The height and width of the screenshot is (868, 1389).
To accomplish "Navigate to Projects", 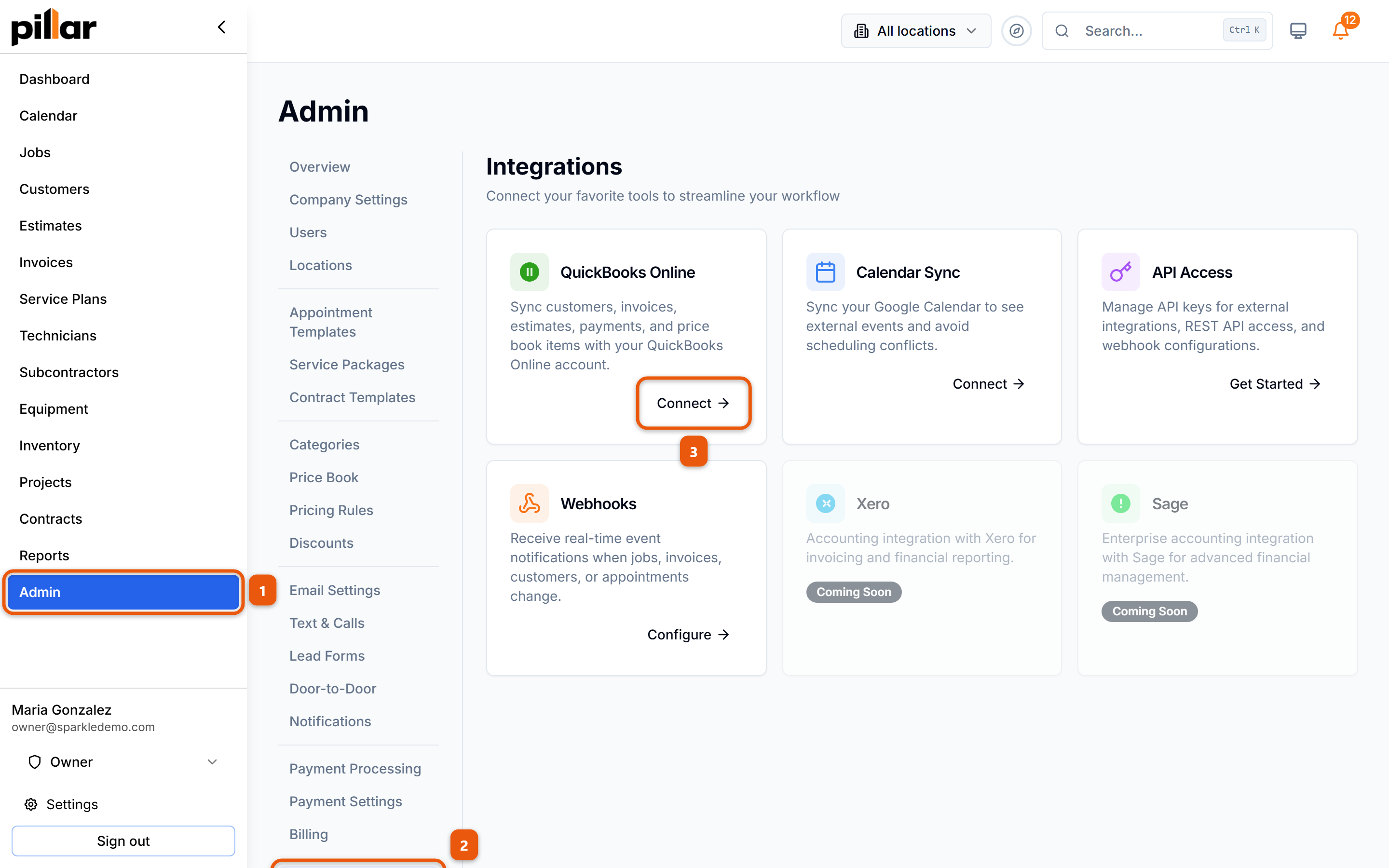I will click(123, 482).
